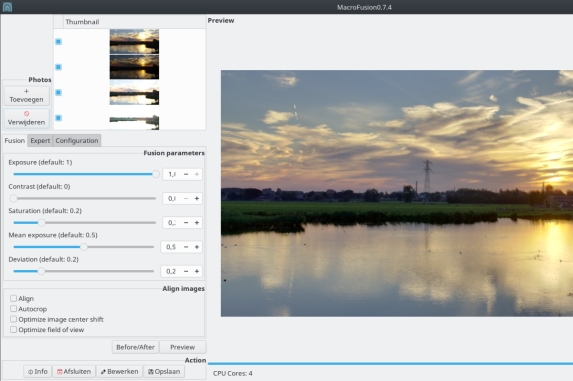Increase Deviation with the plus button
This screenshot has height=381, width=573.
(197, 271)
